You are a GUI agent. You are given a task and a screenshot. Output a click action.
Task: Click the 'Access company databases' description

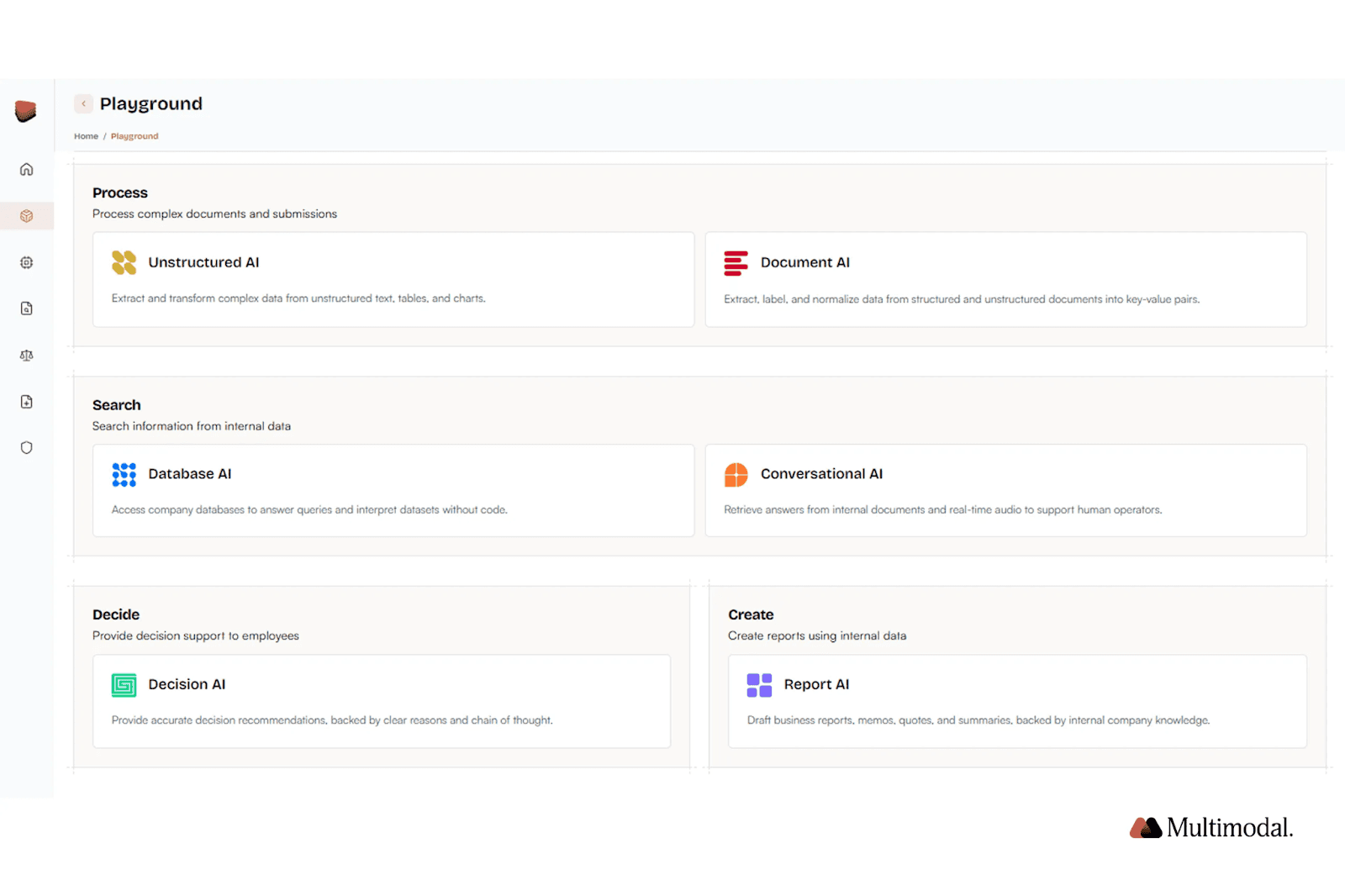[309, 509]
